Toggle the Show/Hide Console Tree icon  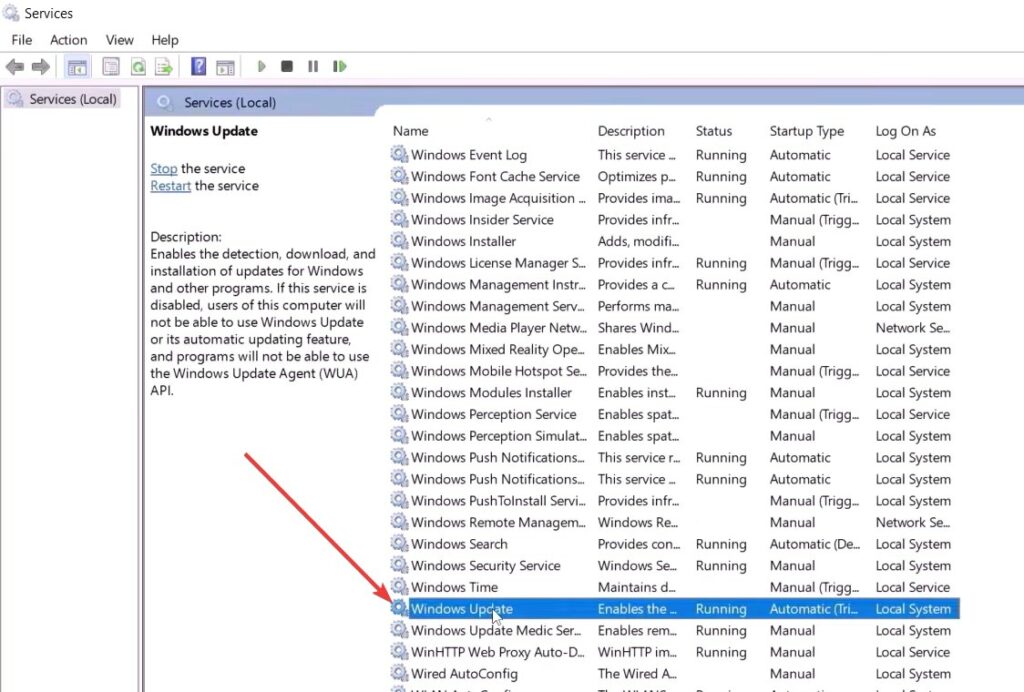77,67
